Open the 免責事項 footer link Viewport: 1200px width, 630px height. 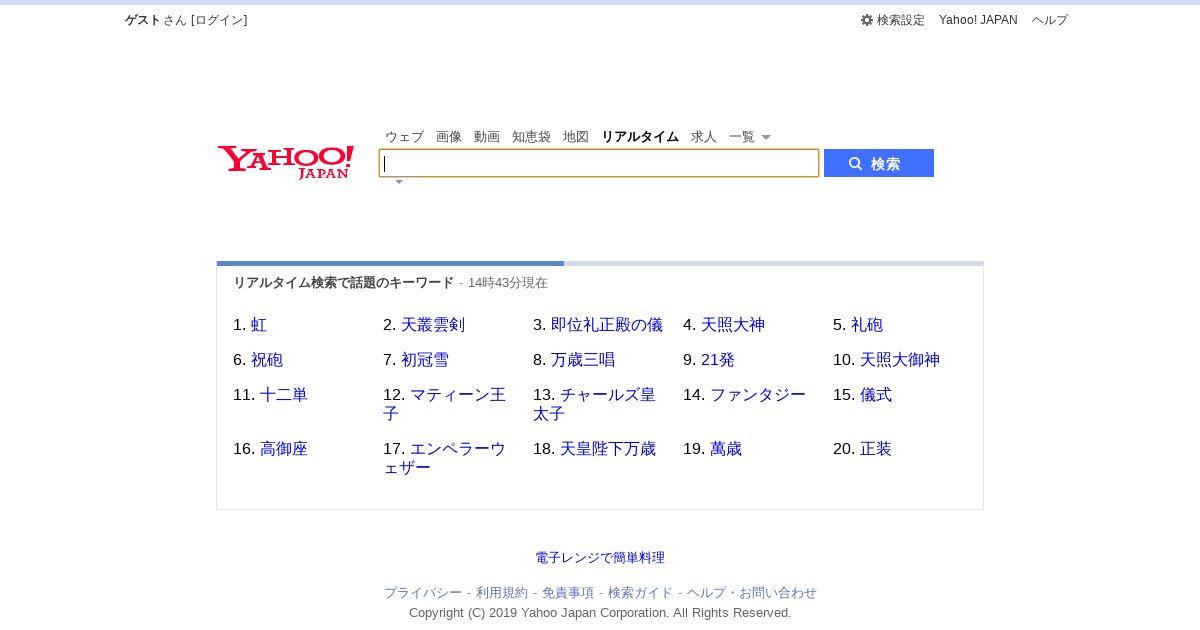click(568, 593)
